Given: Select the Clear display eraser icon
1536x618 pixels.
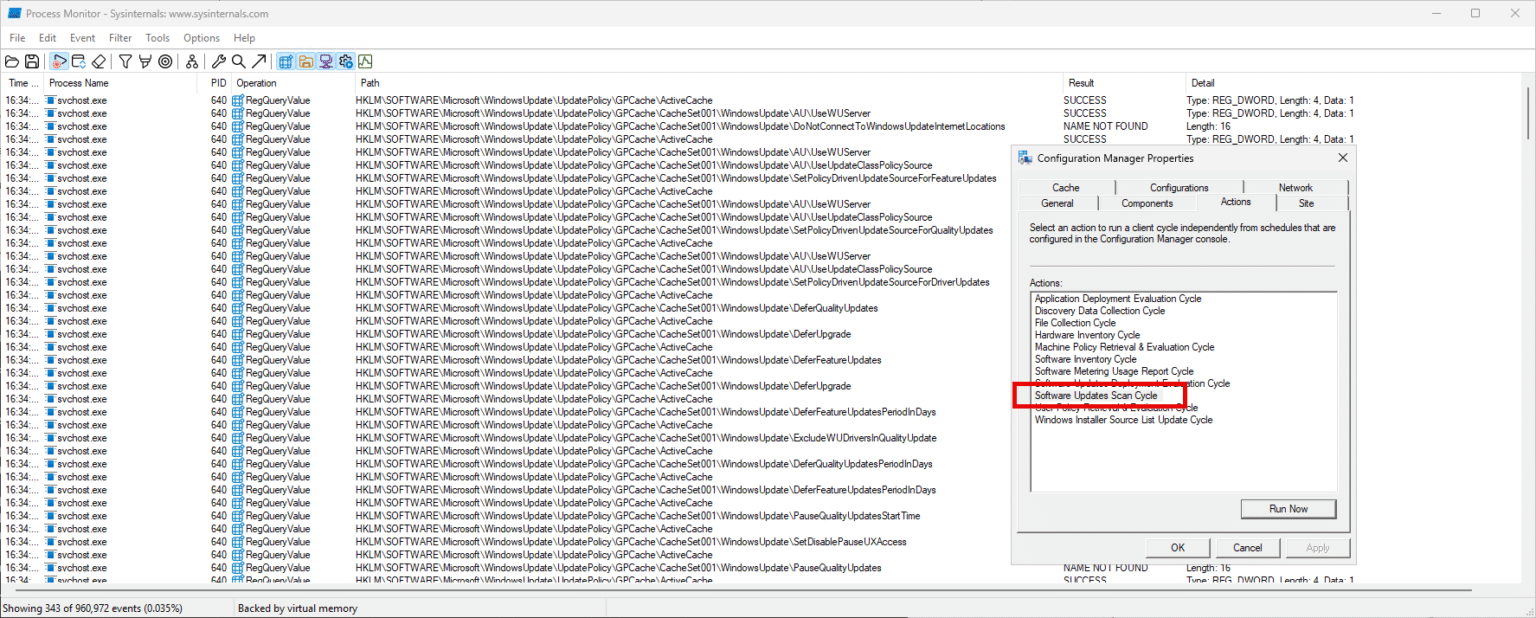Looking at the screenshot, I should point(98,61).
